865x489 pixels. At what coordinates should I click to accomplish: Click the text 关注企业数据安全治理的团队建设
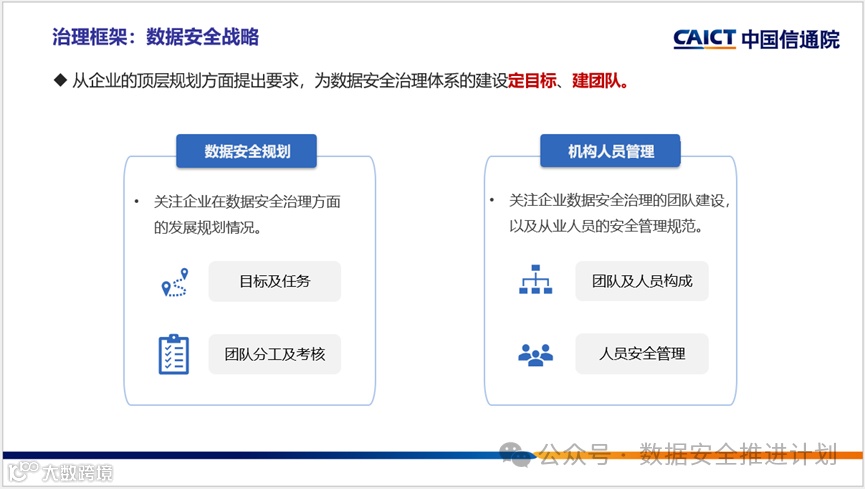(616, 200)
